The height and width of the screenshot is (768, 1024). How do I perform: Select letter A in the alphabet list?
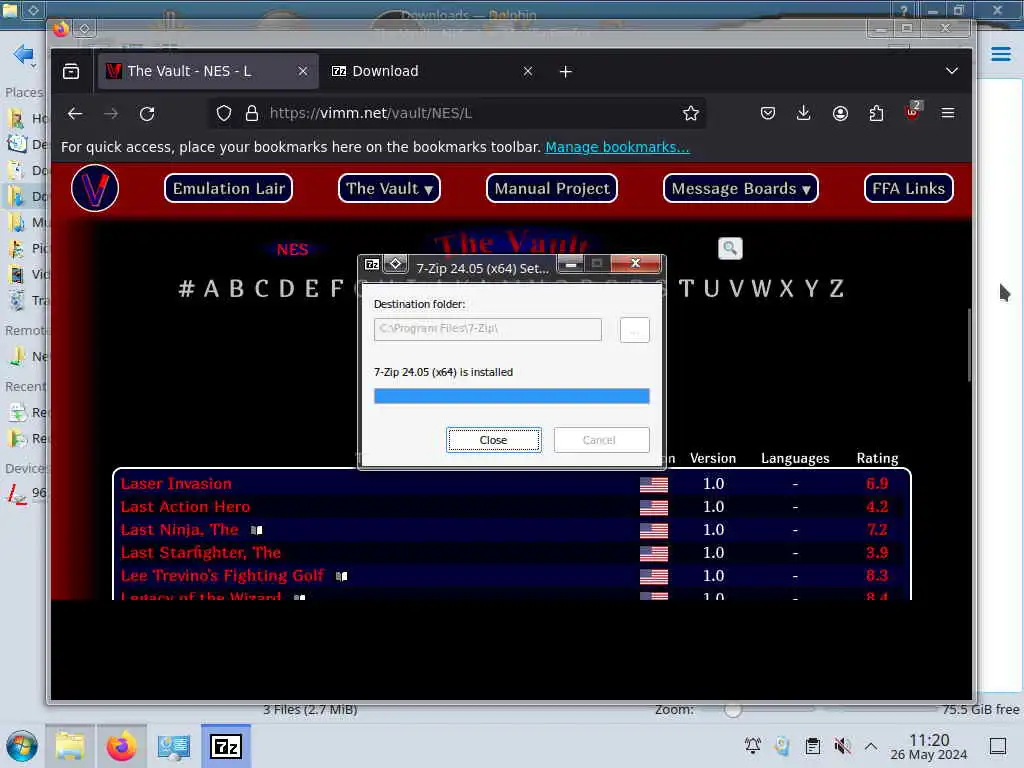(211, 288)
